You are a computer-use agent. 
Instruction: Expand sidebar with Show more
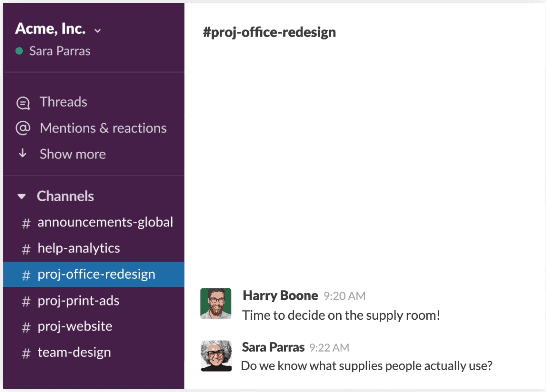pos(72,154)
